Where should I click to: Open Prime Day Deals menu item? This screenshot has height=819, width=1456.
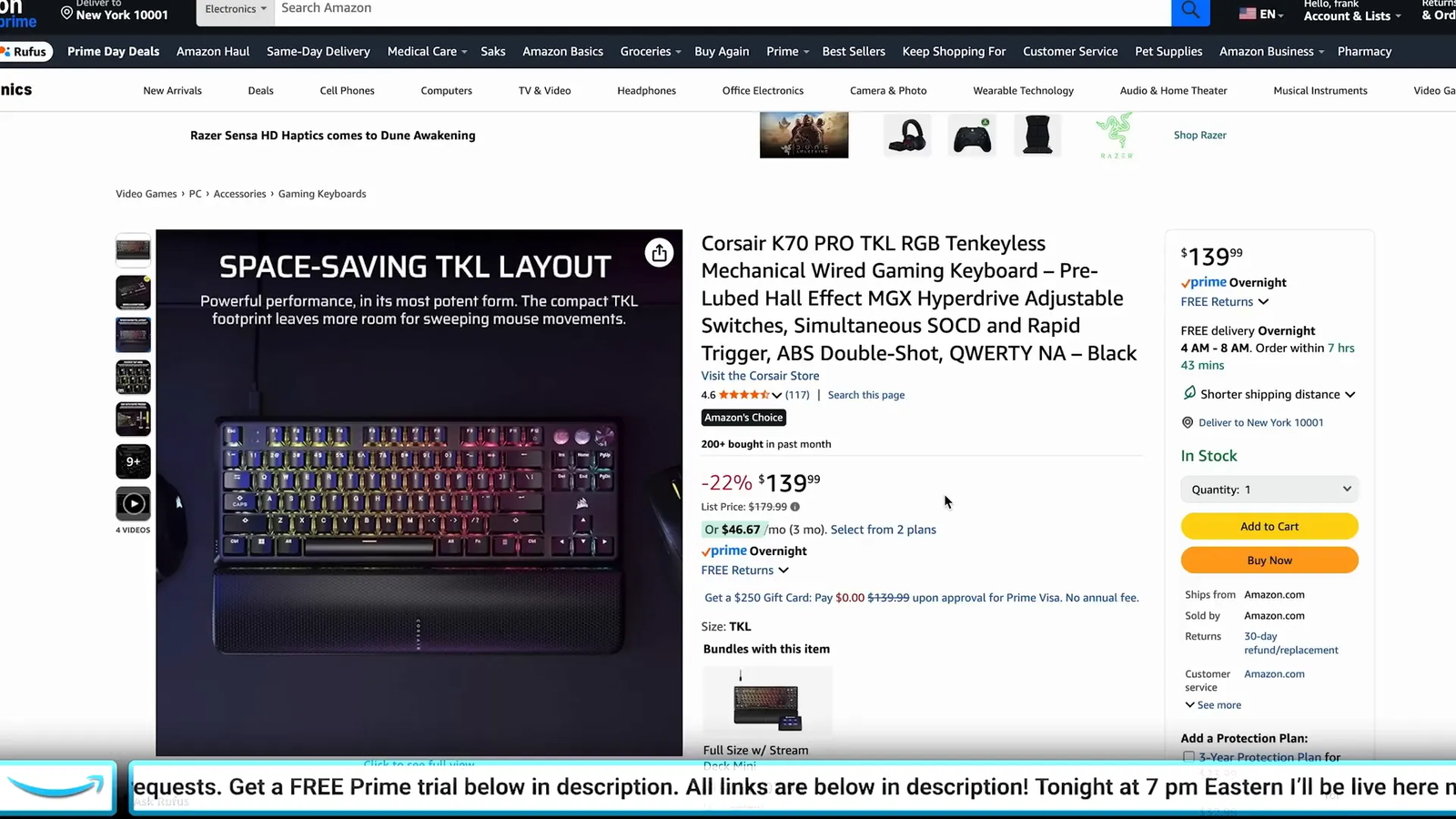click(113, 52)
